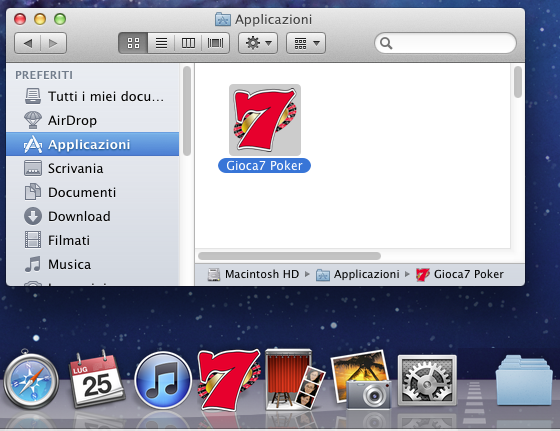560x431 pixels.
Task: Click the Download arrow icon in sidebar
Action: (x=33, y=216)
